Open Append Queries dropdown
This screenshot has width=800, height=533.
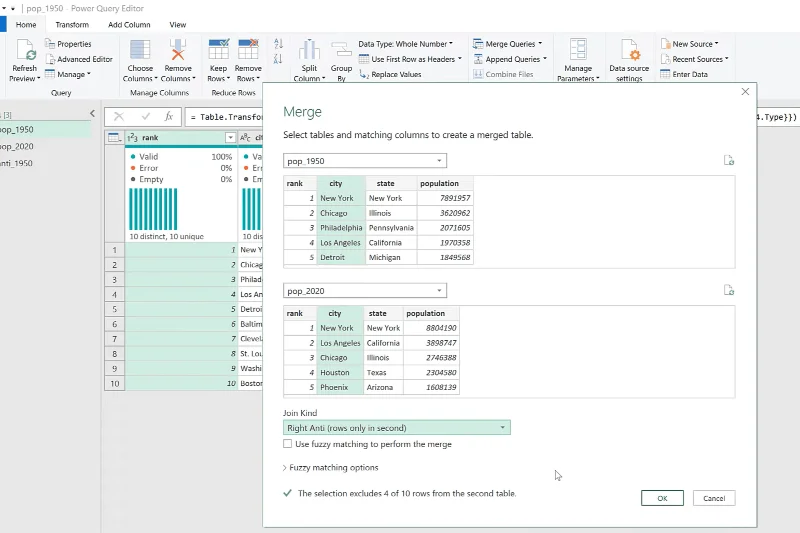click(510, 59)
